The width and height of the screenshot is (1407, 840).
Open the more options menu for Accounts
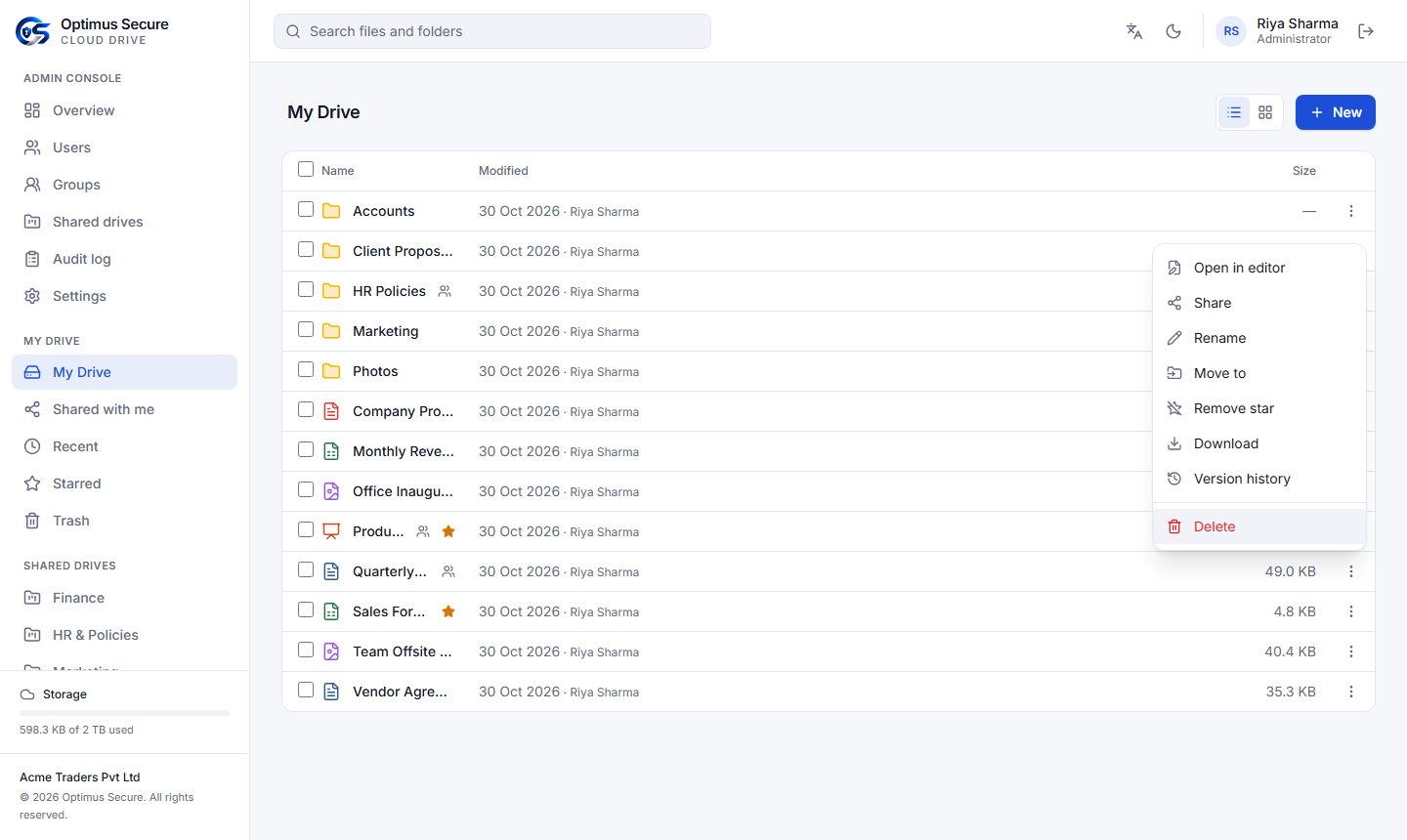pyautogui.click(x=1351, y=211)
